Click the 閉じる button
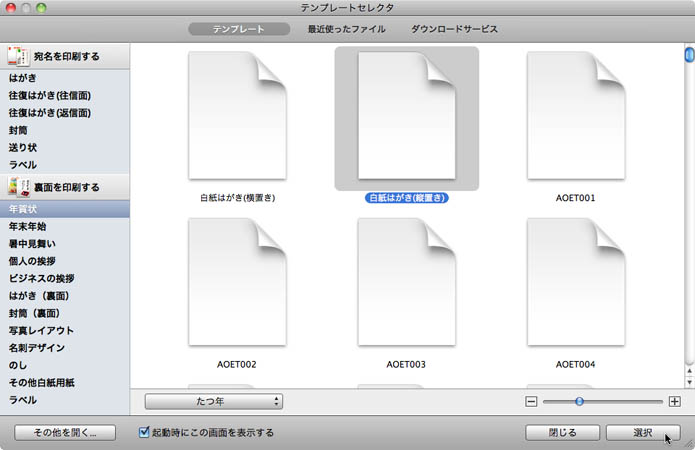695x450 pixels. point(562,433)
